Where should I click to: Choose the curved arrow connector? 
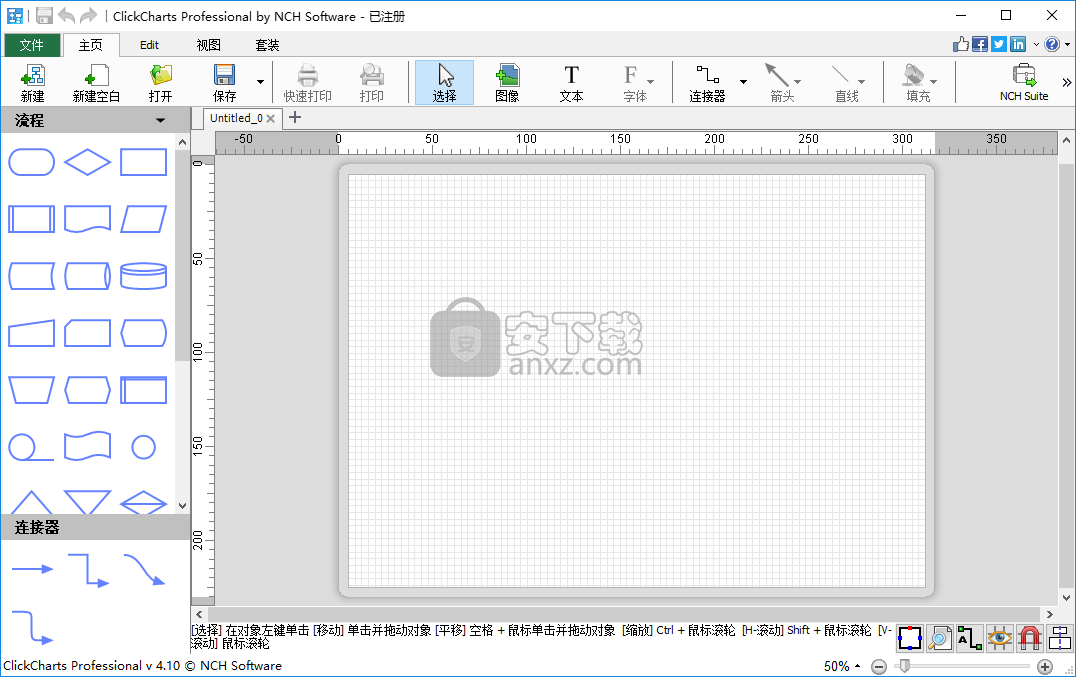[144, 570]
